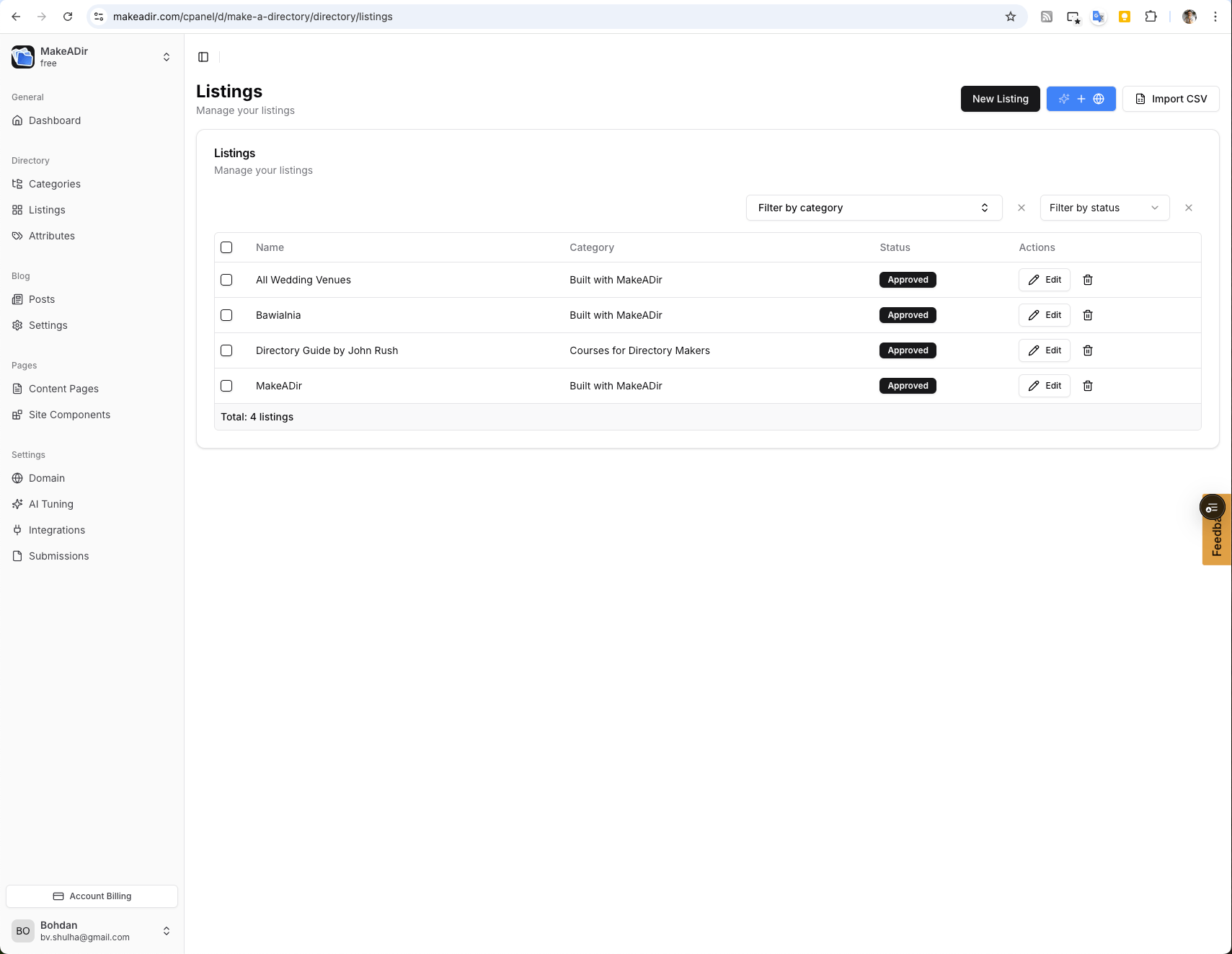Delete the Bawialnia listing via trash icon
The image size is (1232, 954).
(x=1088, y=315)
